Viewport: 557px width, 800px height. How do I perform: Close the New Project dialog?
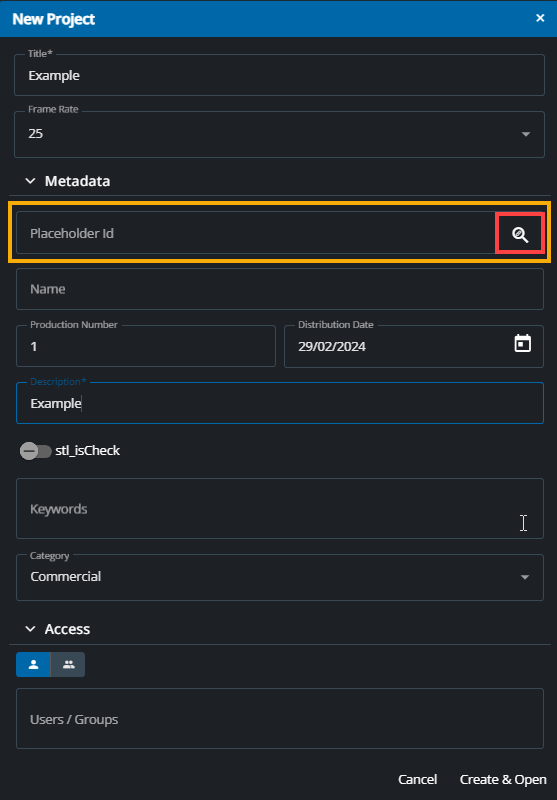pyautogui.click(x=540, y=18)
